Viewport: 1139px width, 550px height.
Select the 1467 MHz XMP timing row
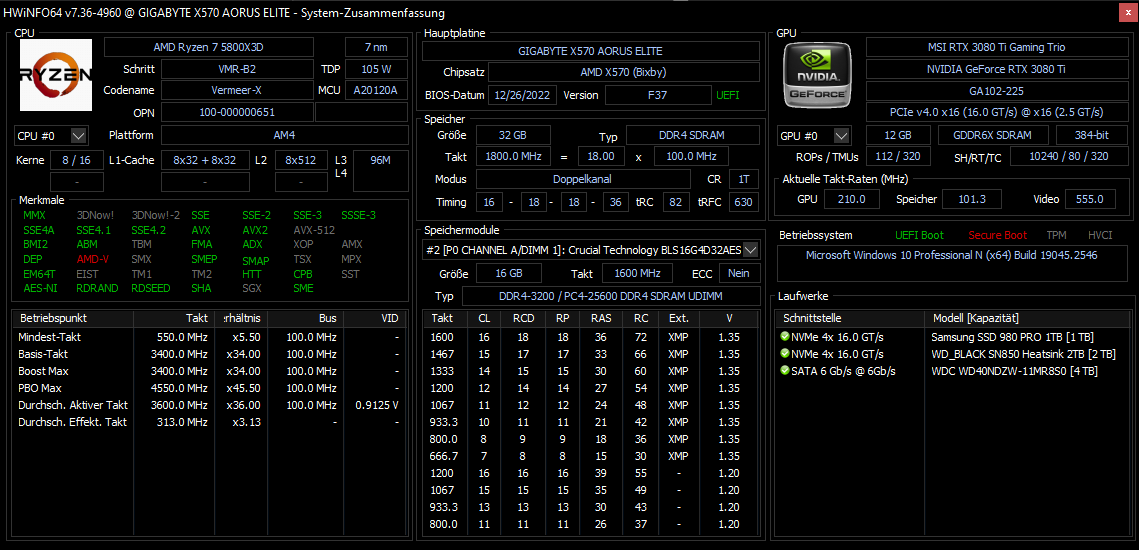[591, 354]
